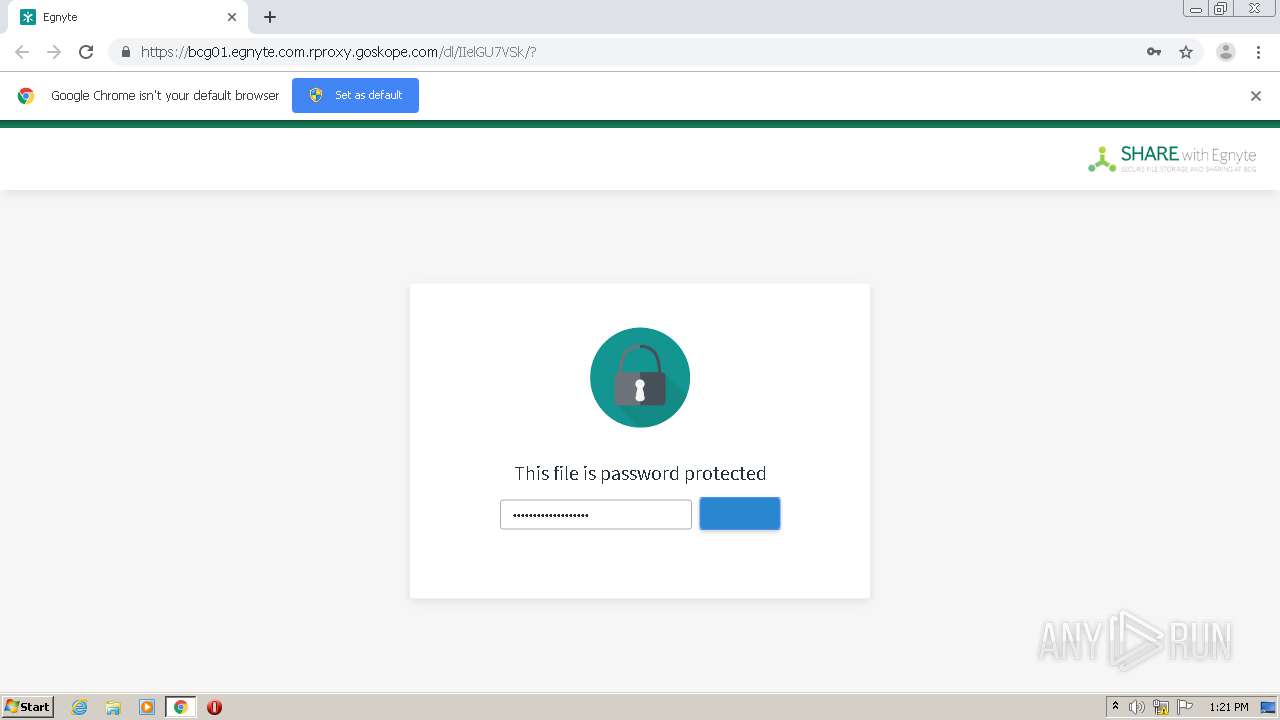Image resolution: width=1280 pixels, height=720 pixels.
Task: Minimize the Chrome window
Action: pyautogui.click(x=1196, y=9)
